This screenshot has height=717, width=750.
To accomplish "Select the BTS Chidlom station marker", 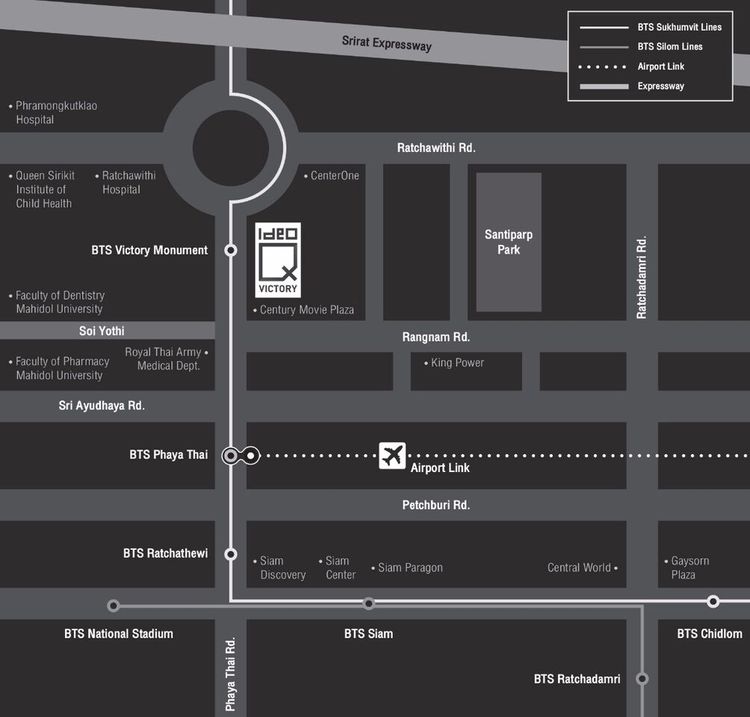I will (x=713, y=601).
